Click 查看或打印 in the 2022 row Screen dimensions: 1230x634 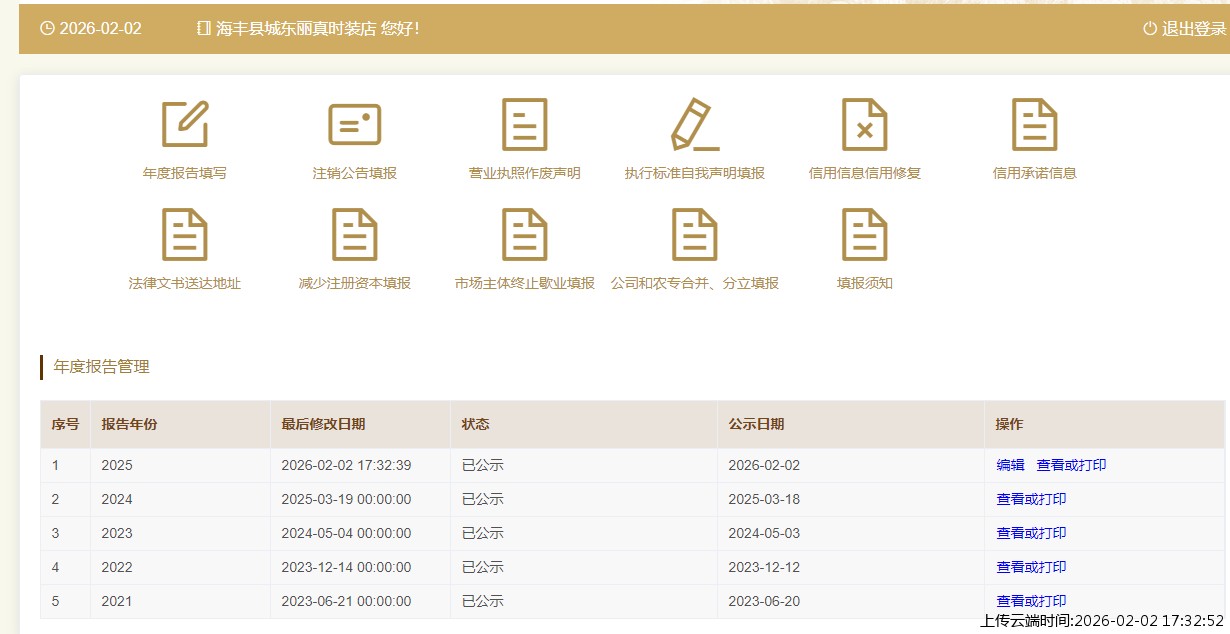pos(1031,567)
